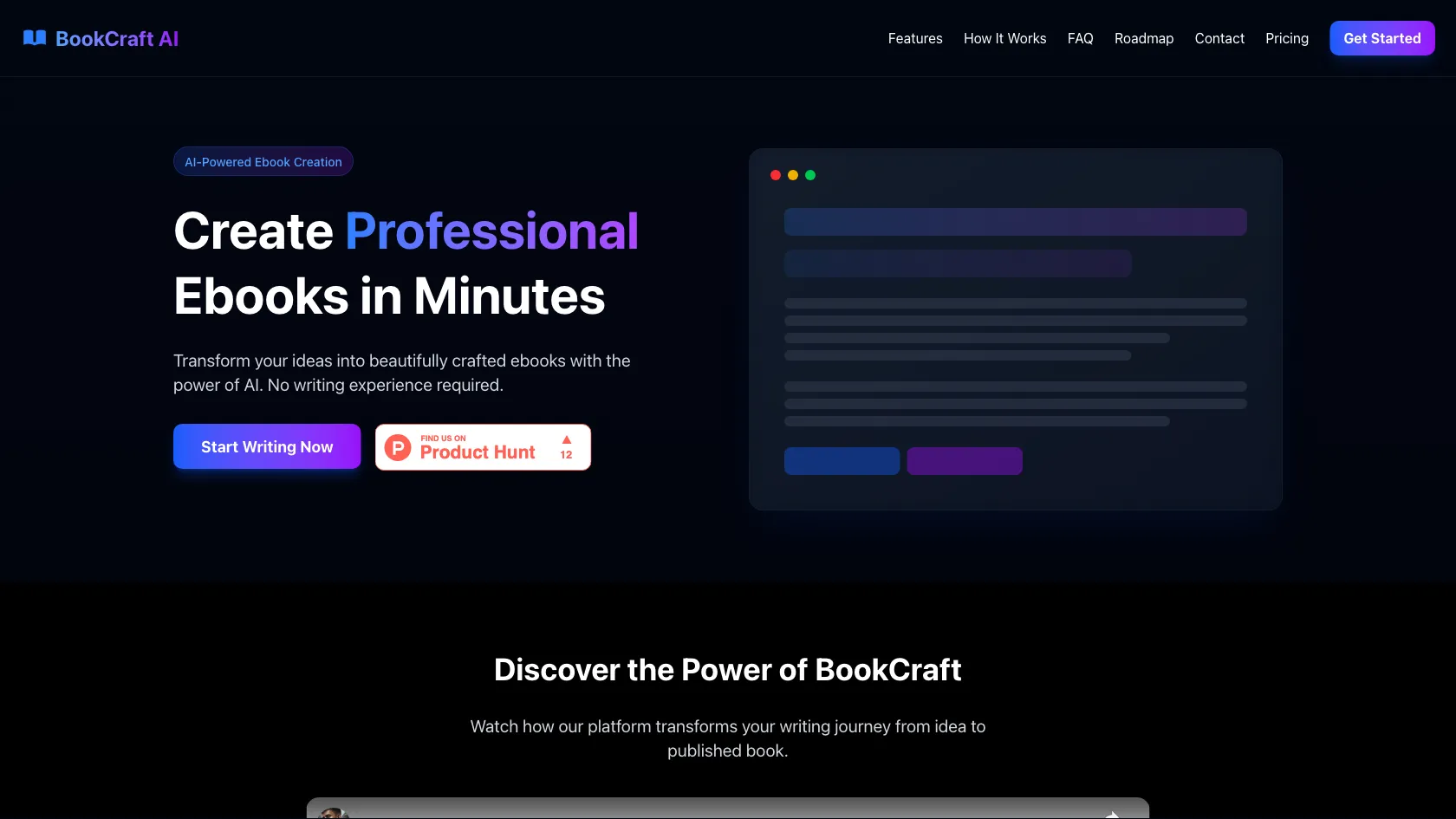Click the video preview thumbnail at bottom

[728, 808]
